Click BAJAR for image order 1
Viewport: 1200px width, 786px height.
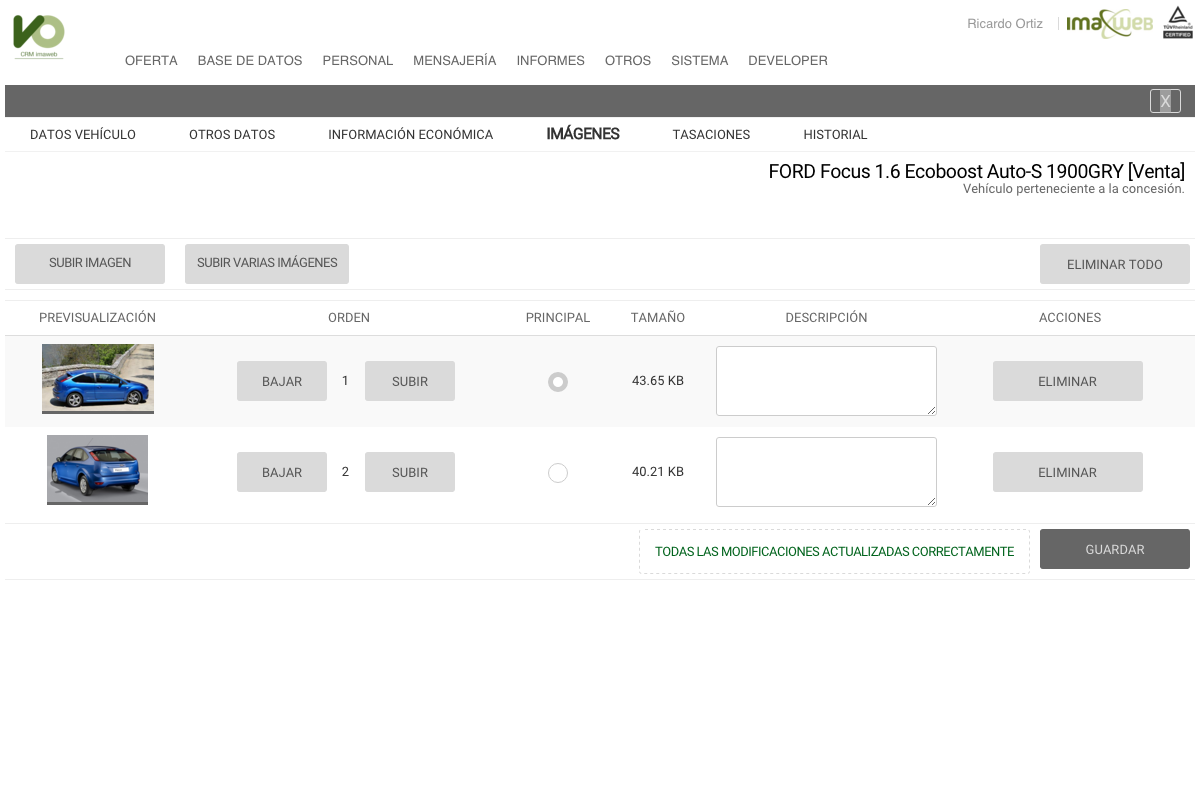[x=282, y=381]
